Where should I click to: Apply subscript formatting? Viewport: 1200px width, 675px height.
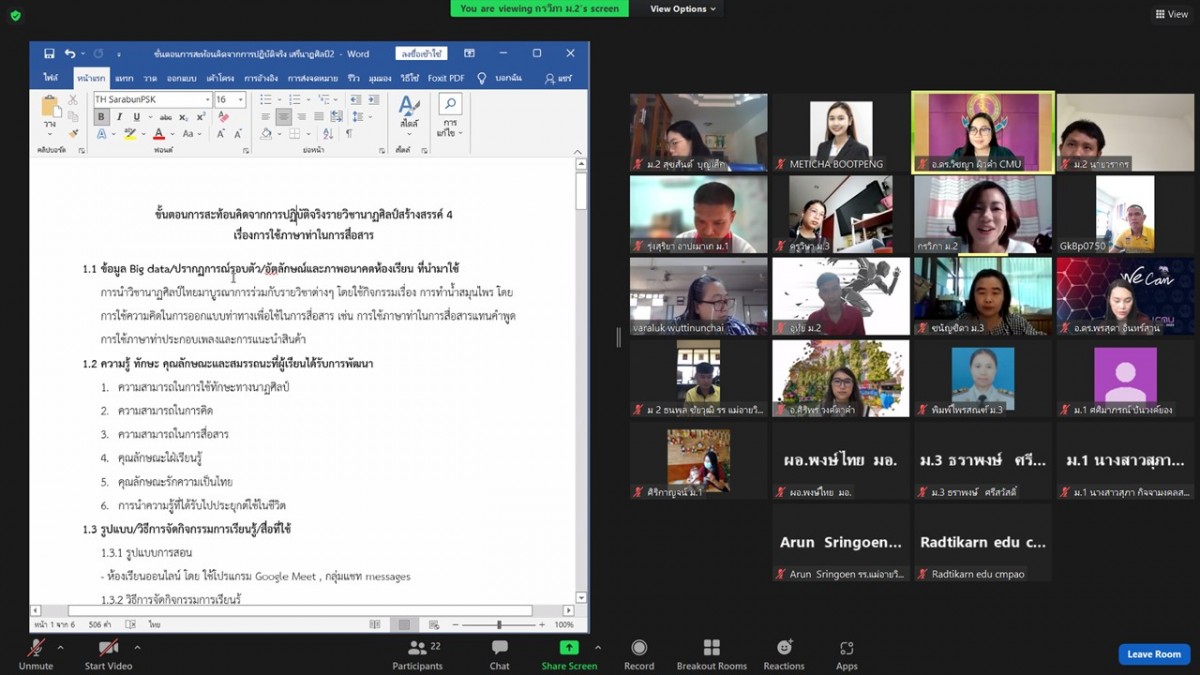[x=184, y=117]
